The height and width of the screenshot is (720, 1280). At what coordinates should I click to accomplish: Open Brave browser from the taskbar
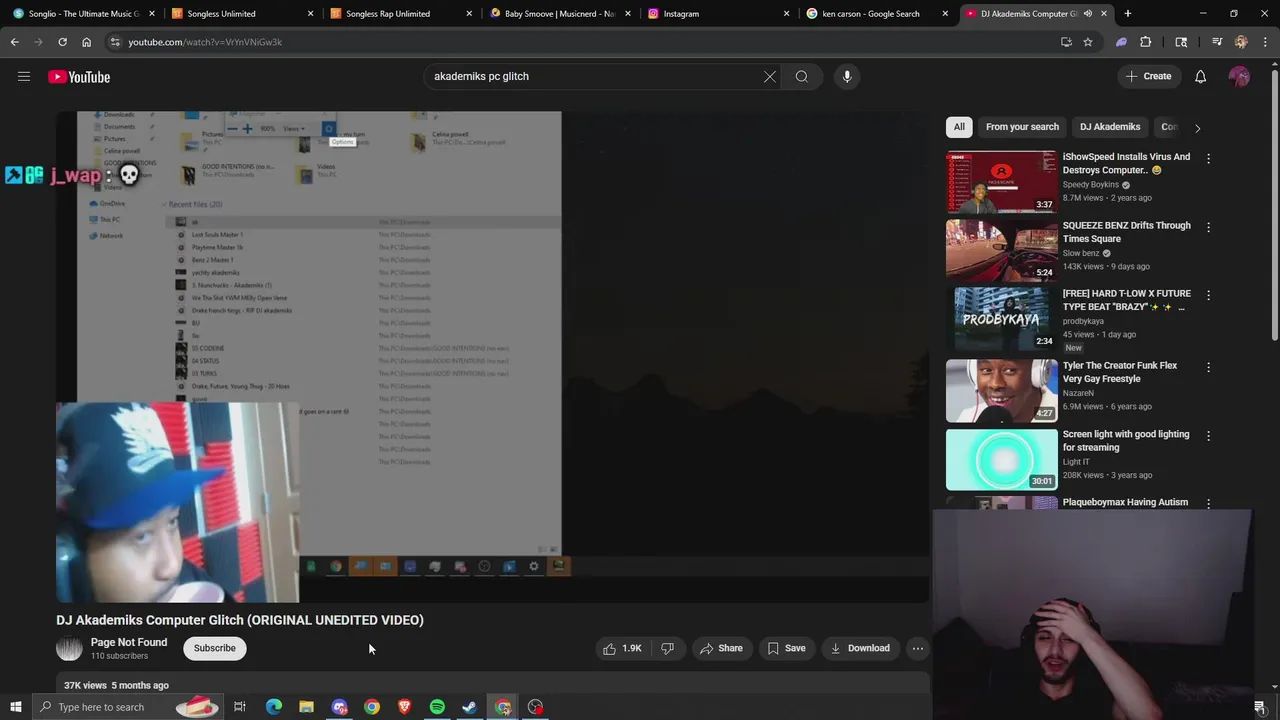click(404, 707)
